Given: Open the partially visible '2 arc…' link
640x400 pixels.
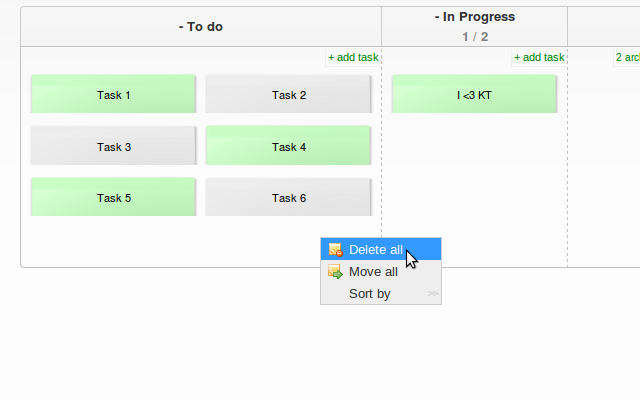Looking at the screenshot, I should (627, 58).
